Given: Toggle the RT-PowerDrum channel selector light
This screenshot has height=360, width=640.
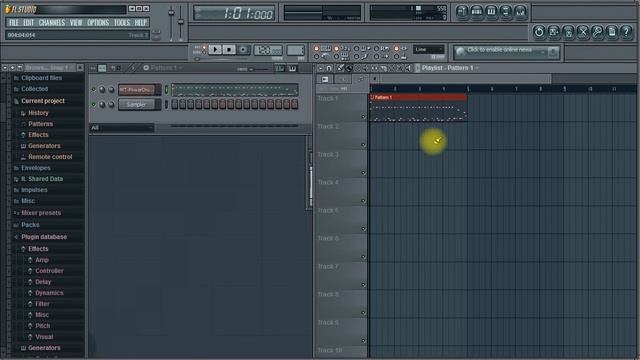Looking at the screenshot, I should point(166,89).
